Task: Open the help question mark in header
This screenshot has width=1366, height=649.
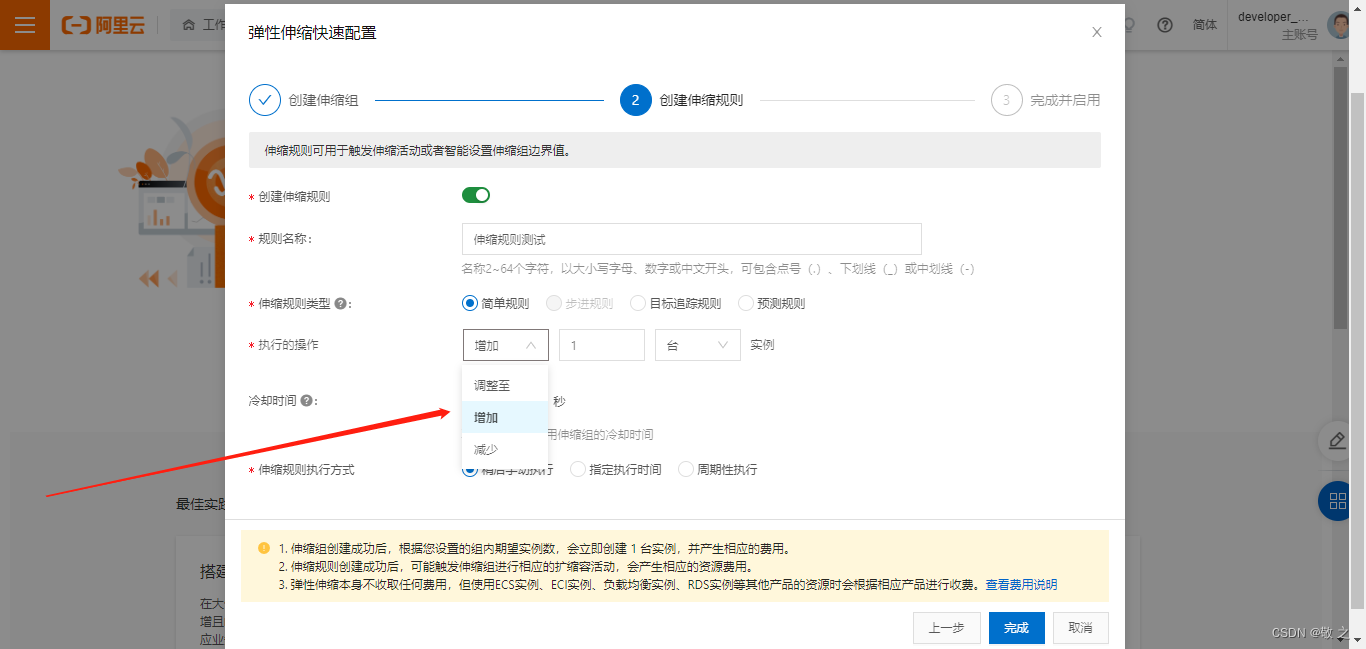Action: click(1164, 26)
